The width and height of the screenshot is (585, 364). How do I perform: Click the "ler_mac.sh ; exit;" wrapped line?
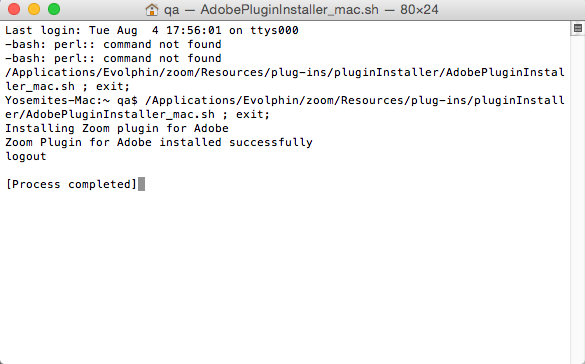pos(68,87)
